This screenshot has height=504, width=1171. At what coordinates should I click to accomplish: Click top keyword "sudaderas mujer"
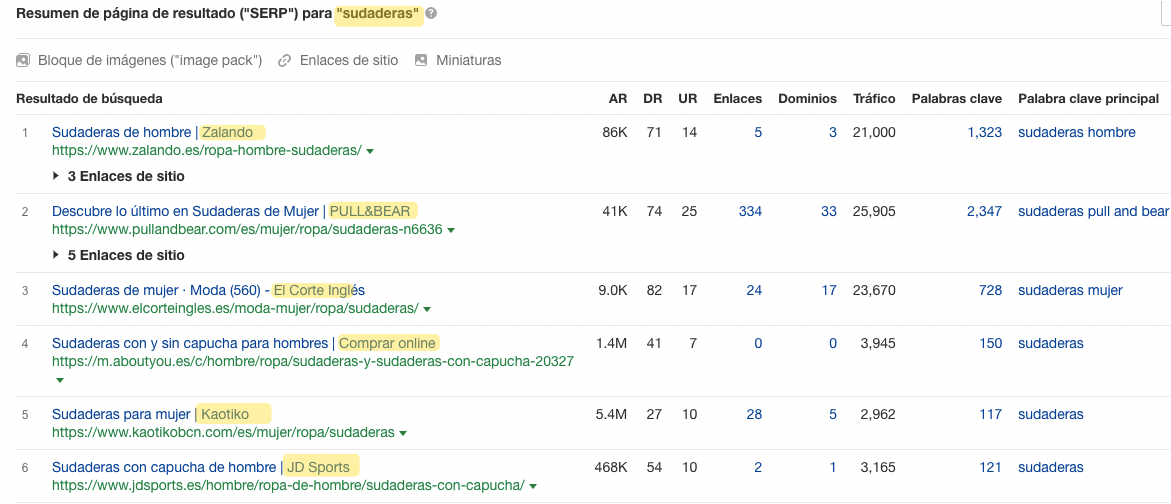pos(1070,290)
